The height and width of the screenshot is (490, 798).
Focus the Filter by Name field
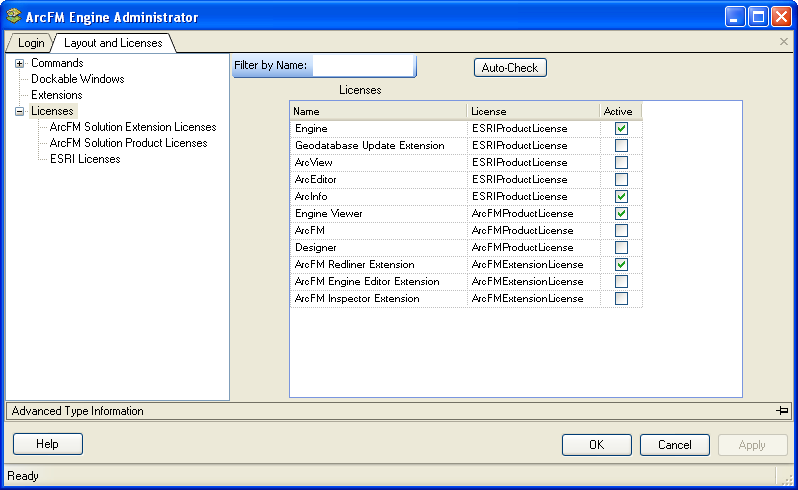363,66
